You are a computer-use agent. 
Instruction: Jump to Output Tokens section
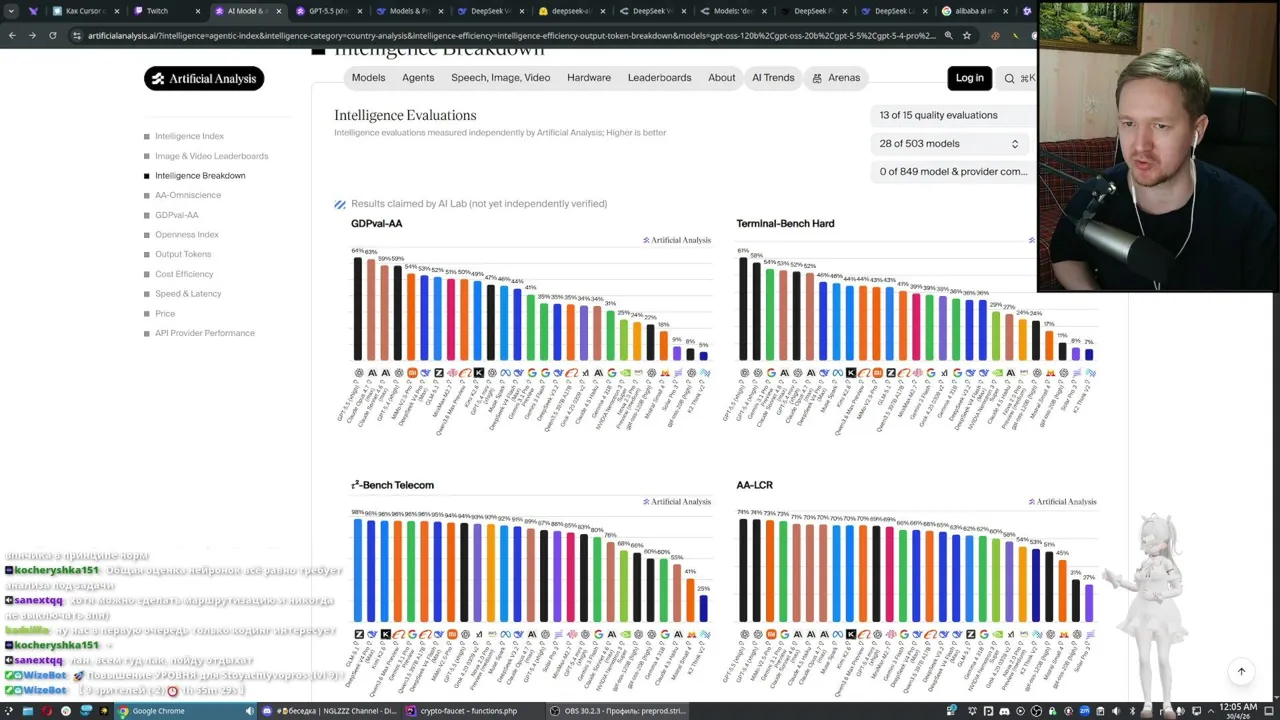tap(183, 254)
